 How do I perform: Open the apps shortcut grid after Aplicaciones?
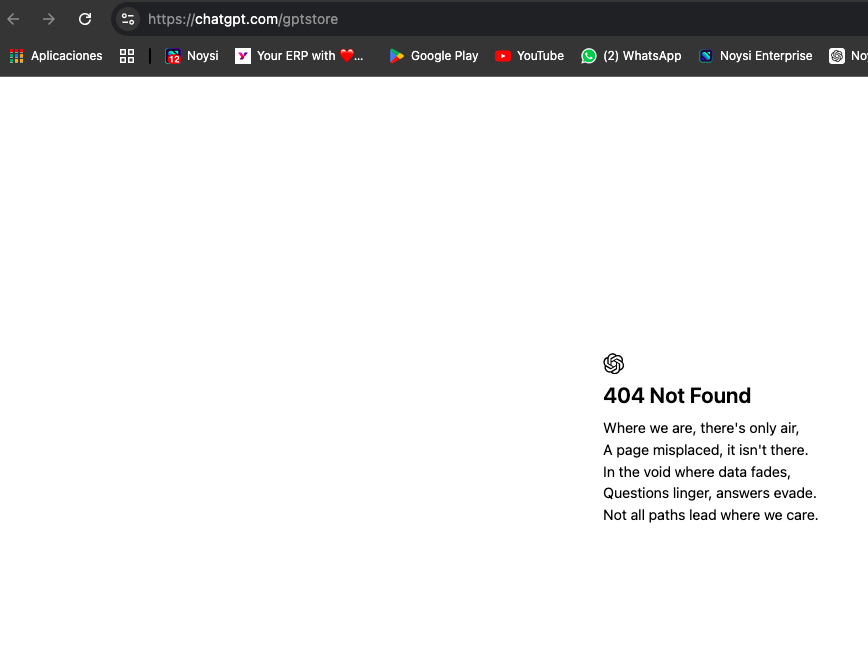(x=127, y=56)
